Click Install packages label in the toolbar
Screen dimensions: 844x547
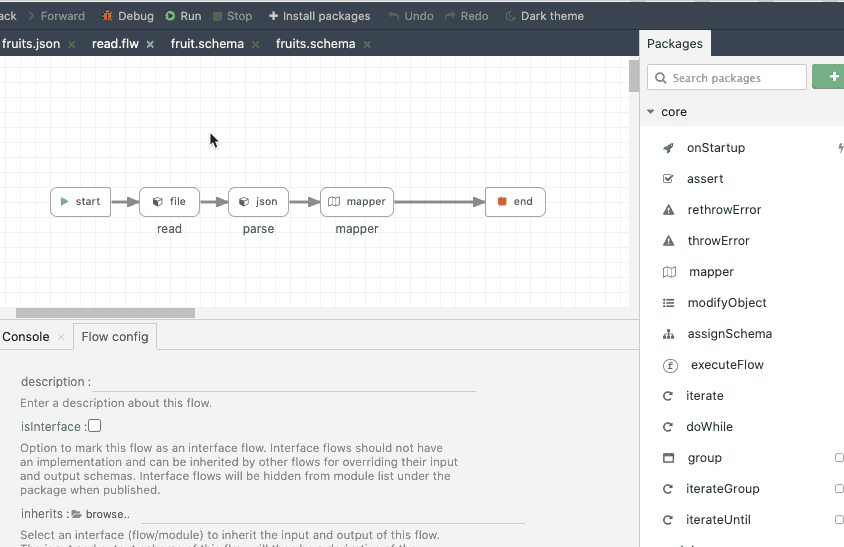click(327, 16)
